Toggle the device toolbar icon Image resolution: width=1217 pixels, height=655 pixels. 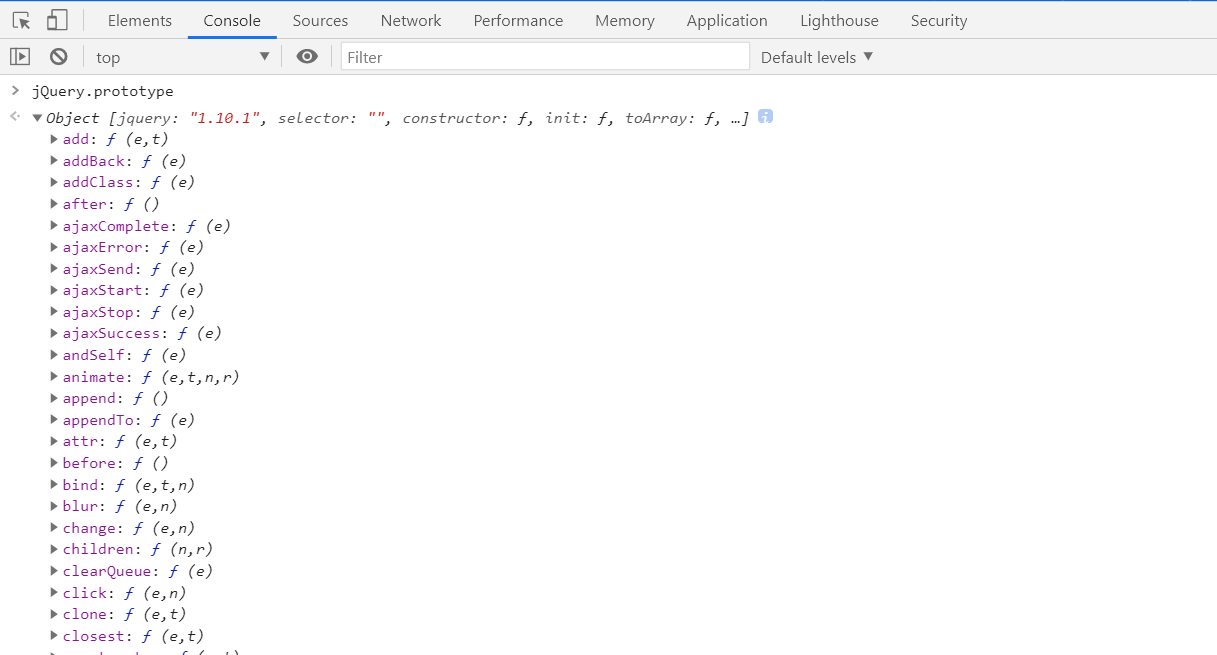coord(57,20)
